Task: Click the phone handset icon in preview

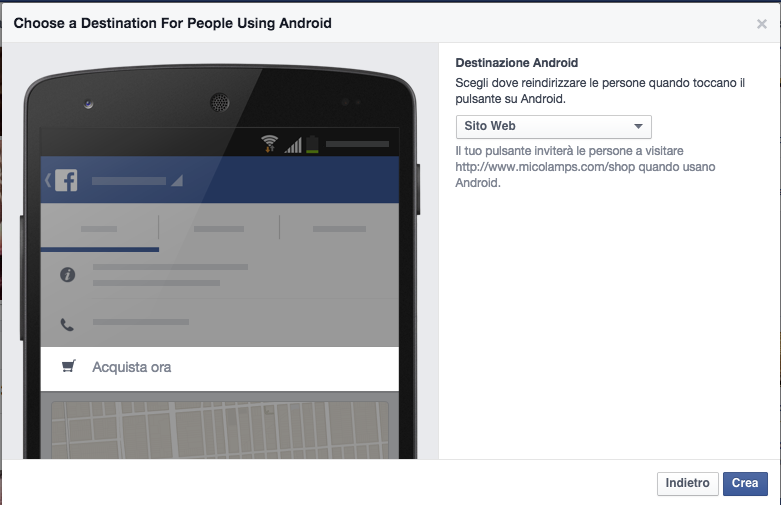Action: [x=67, y=325]
